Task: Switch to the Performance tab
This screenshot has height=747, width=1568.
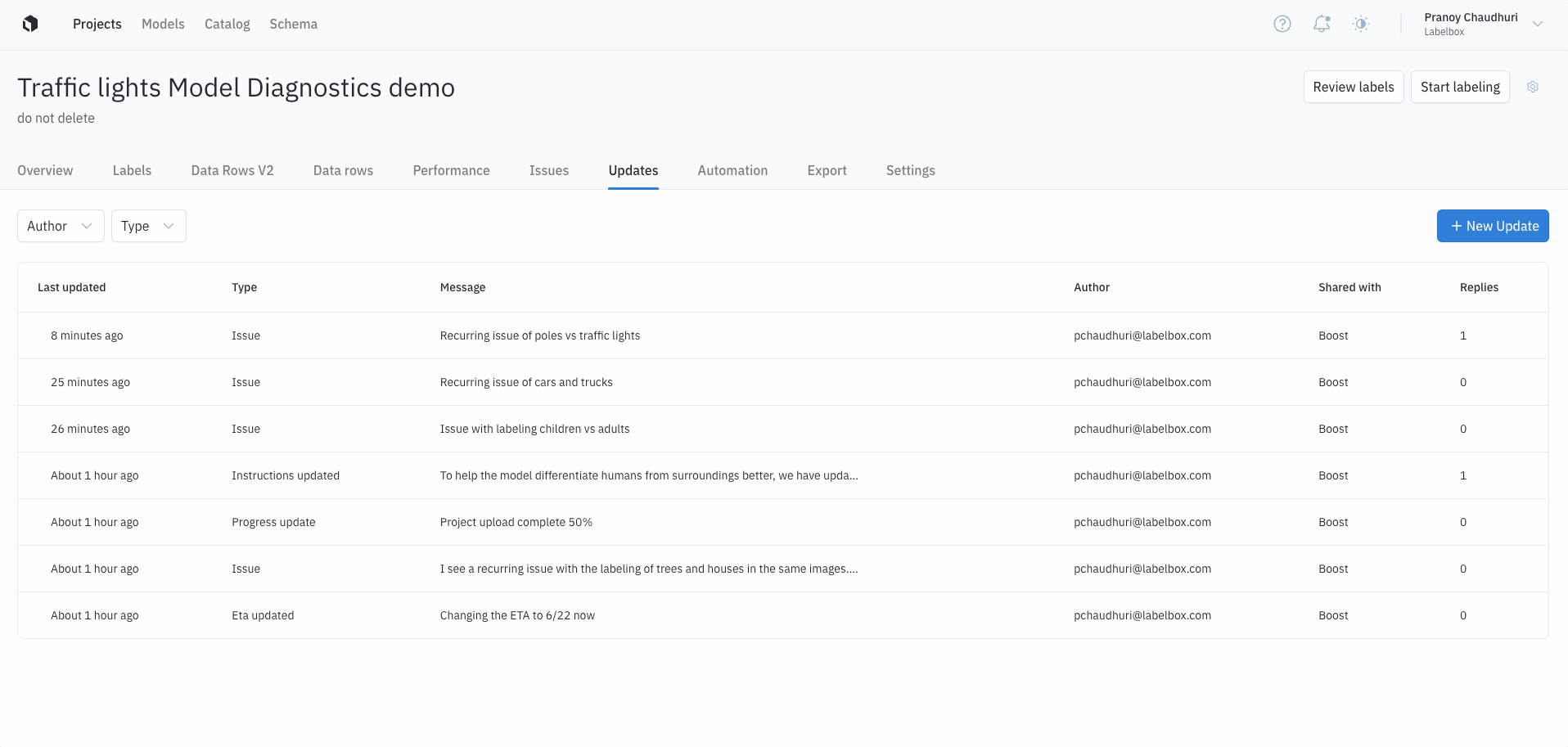Action: click(451, 170)
